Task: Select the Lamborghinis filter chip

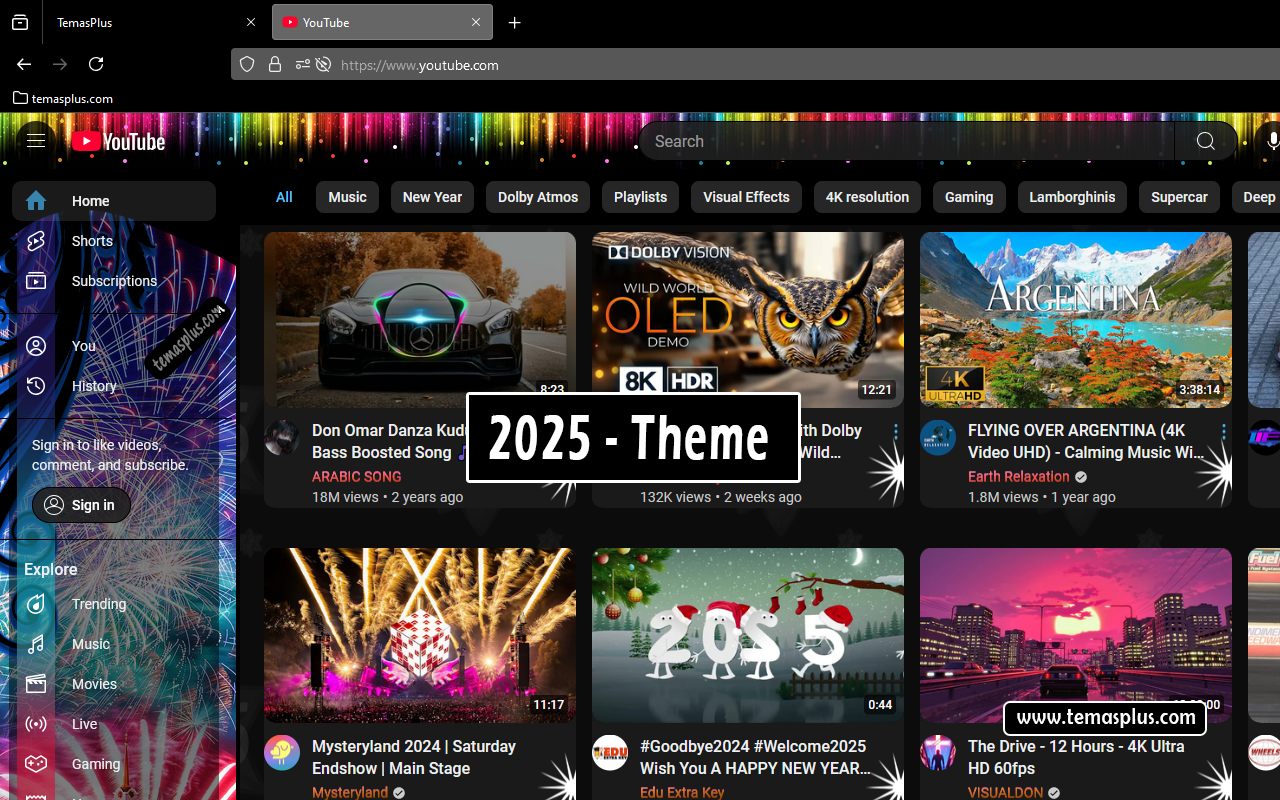Action: [1072, 197]
